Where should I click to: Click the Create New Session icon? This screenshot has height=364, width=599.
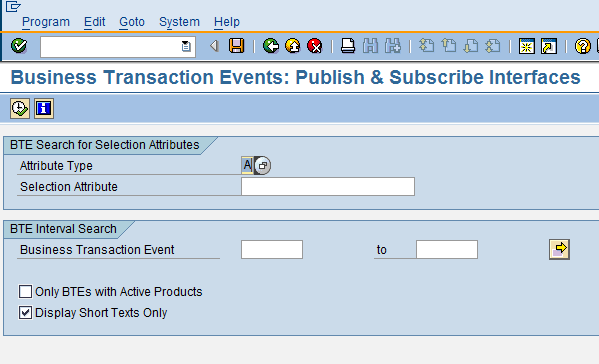tap(526, 46)
